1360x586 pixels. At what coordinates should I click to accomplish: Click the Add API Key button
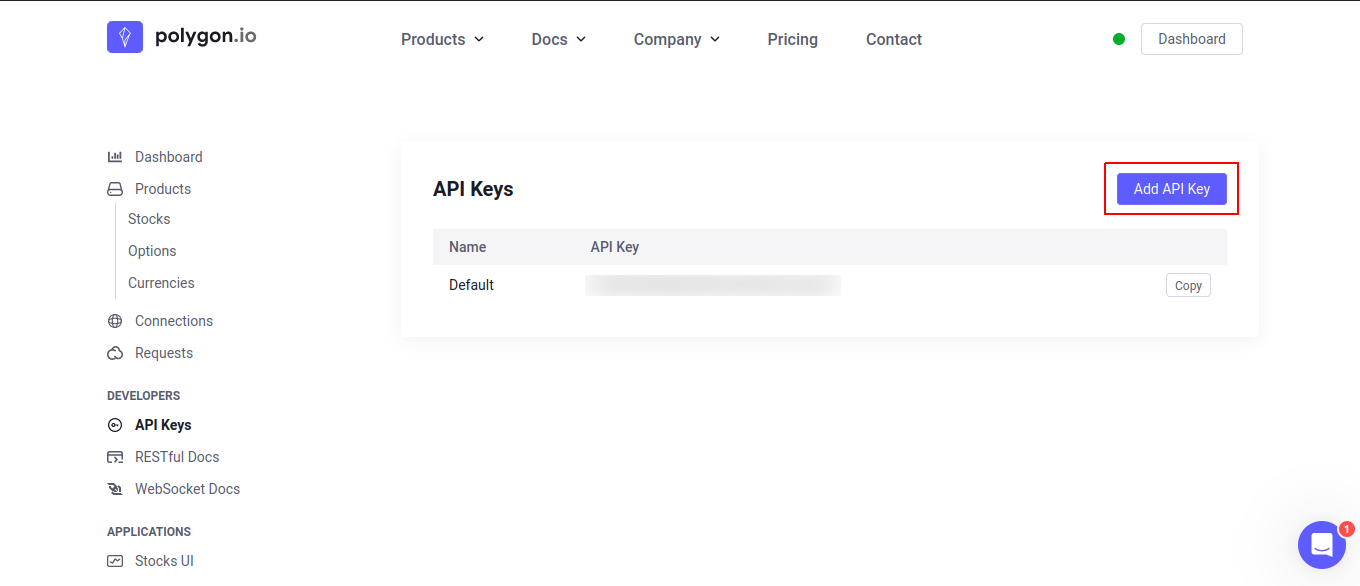coord(1172,189)
